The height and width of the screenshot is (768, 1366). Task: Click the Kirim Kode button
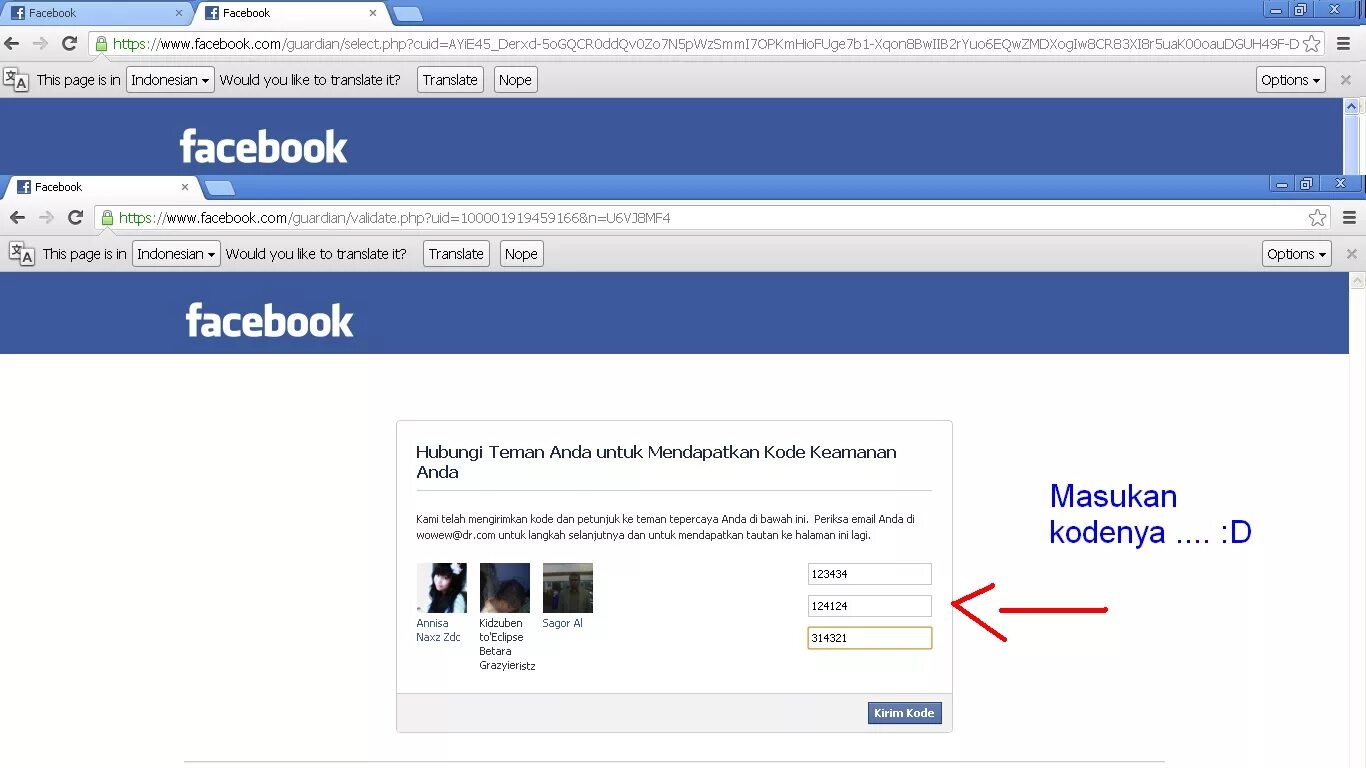point(904,713)
